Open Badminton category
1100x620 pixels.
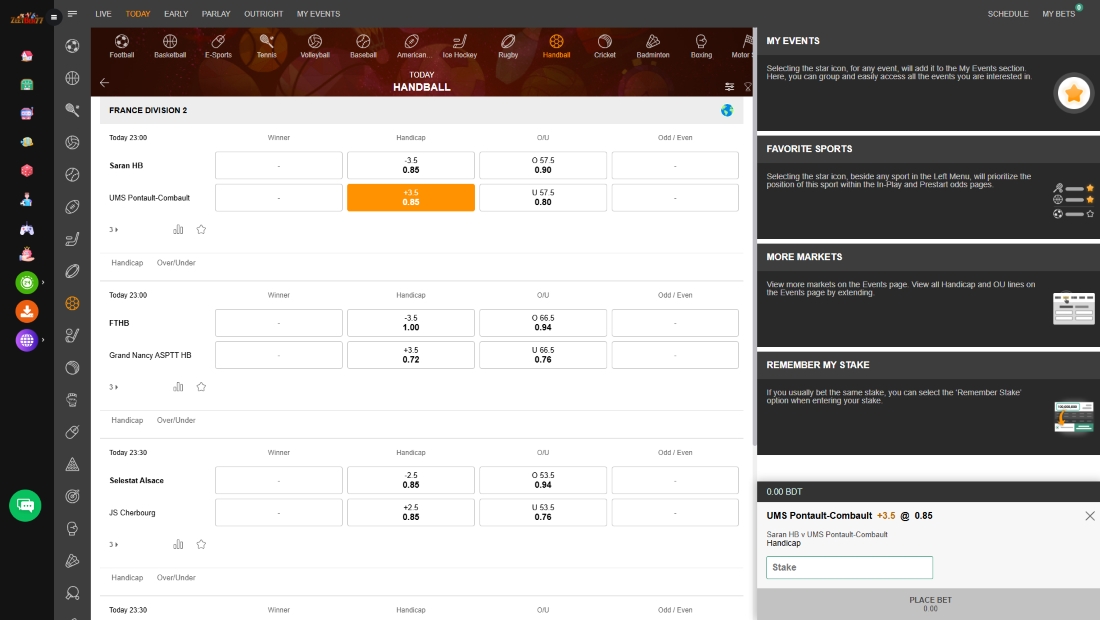653,46
